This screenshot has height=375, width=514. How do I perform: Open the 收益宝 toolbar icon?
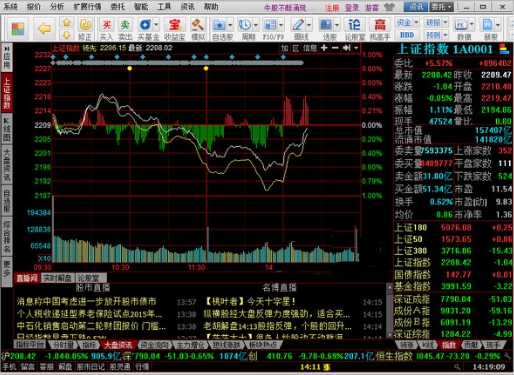[175, 28]
